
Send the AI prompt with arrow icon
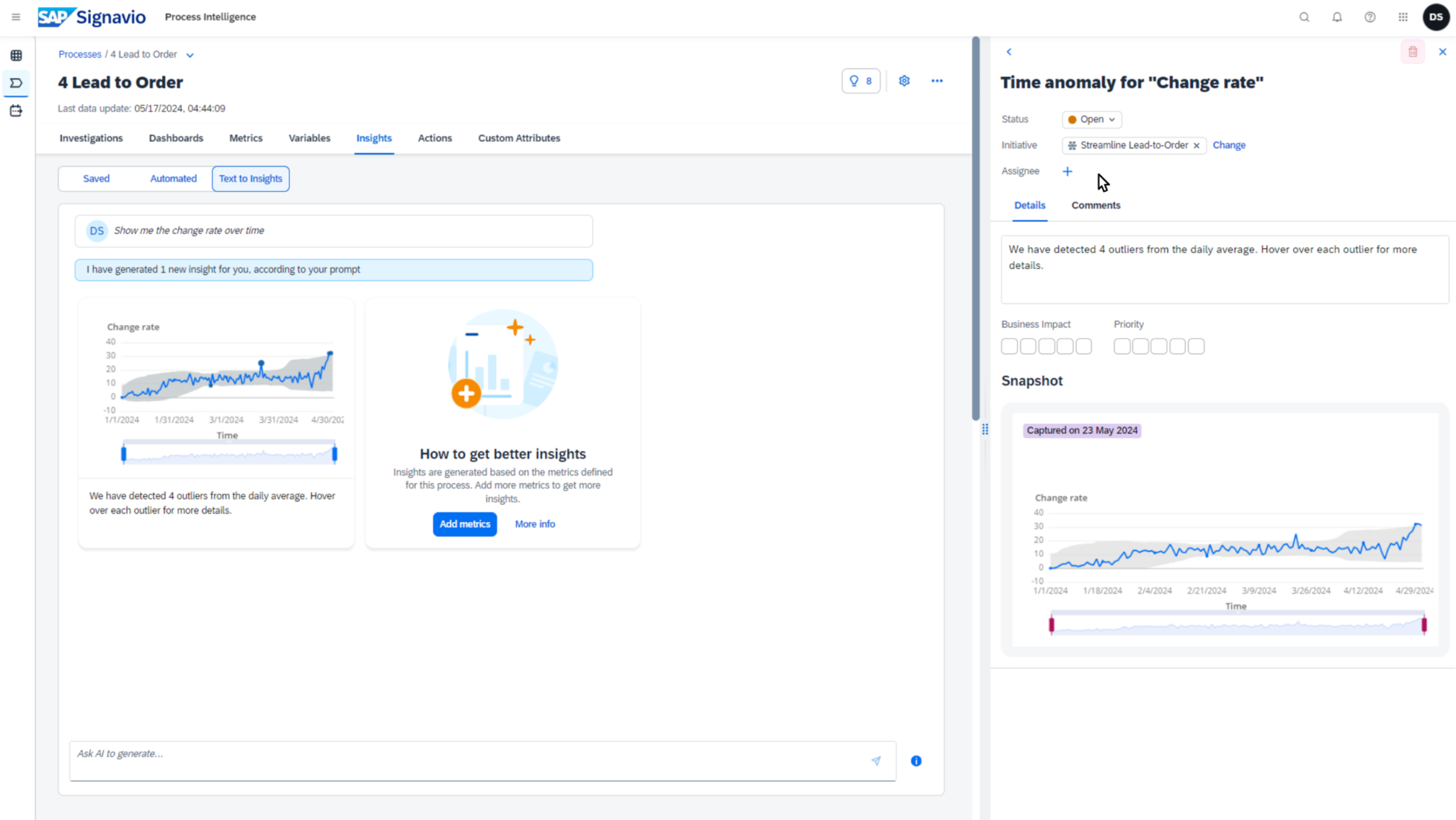(877, 760)
